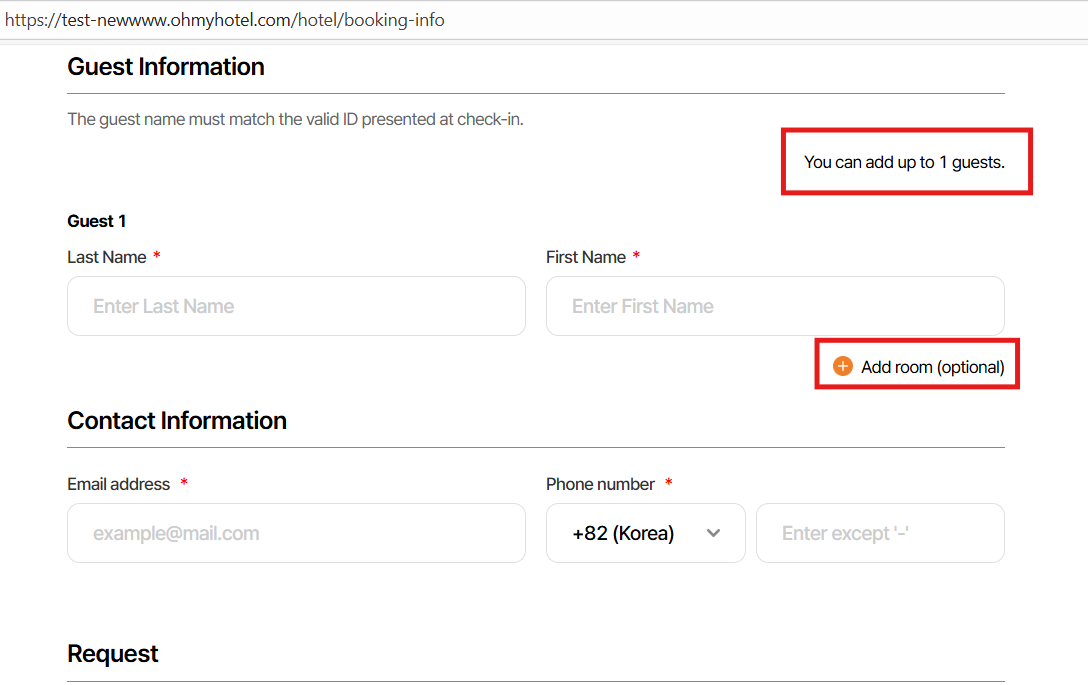The image size is (1088, 685).
Task: Select the Contact Information section heading
Action: [177, 421]
